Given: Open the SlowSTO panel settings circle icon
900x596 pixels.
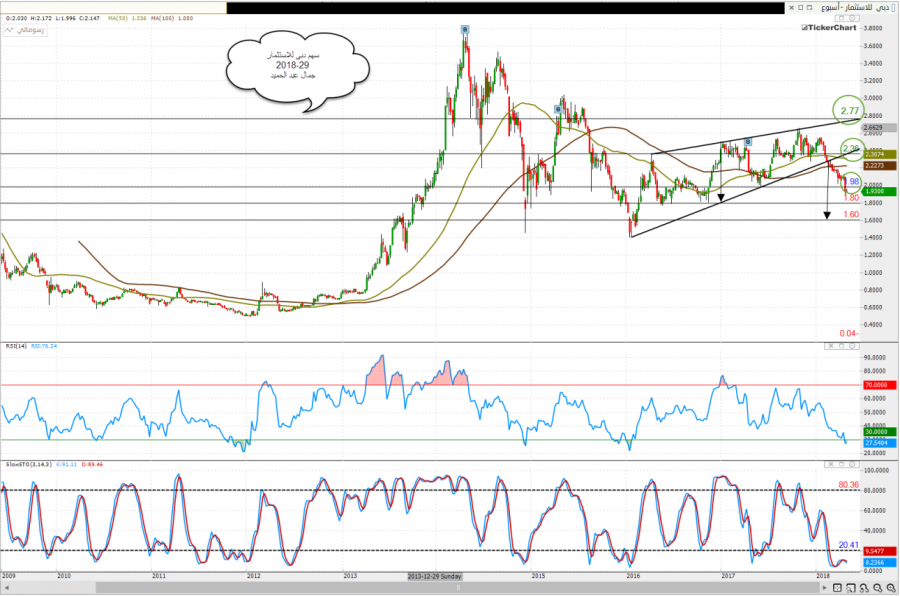Looking at the screenshot, I should [853, 464].
